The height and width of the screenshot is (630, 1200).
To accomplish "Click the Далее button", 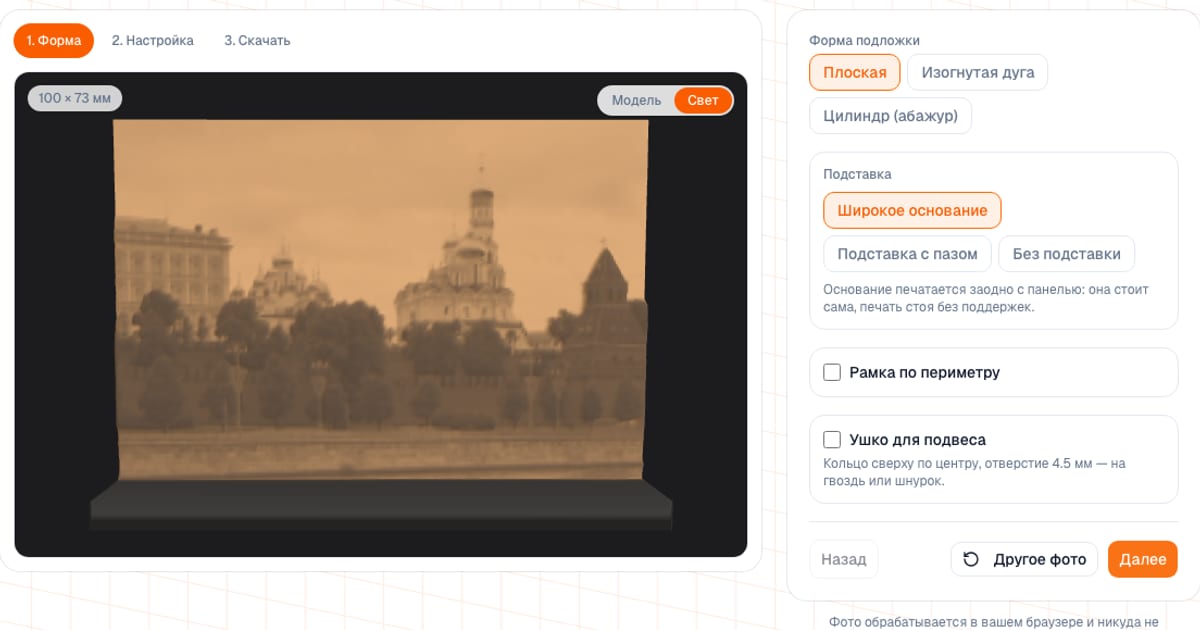I will [1143, 560].
